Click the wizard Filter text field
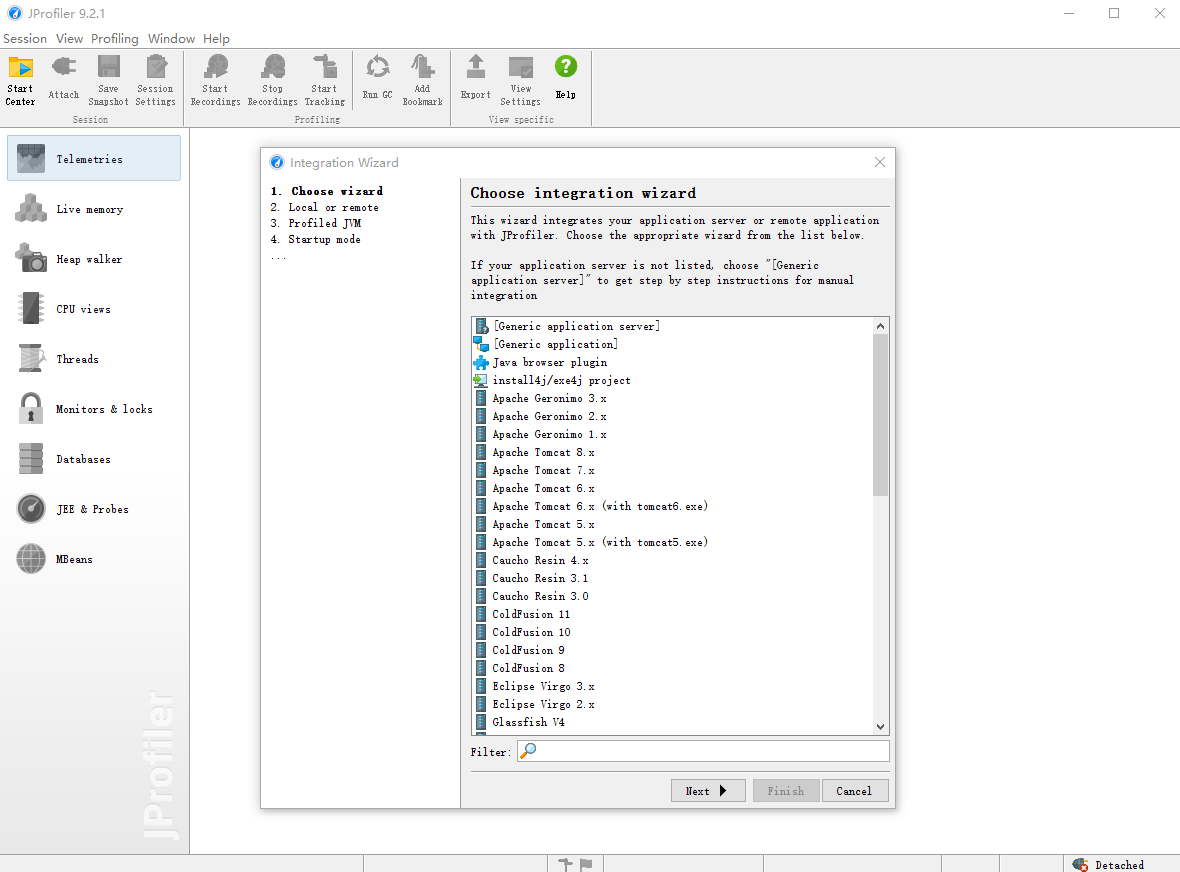This screenshot has width=1180, height=872. tap(703, 751)
